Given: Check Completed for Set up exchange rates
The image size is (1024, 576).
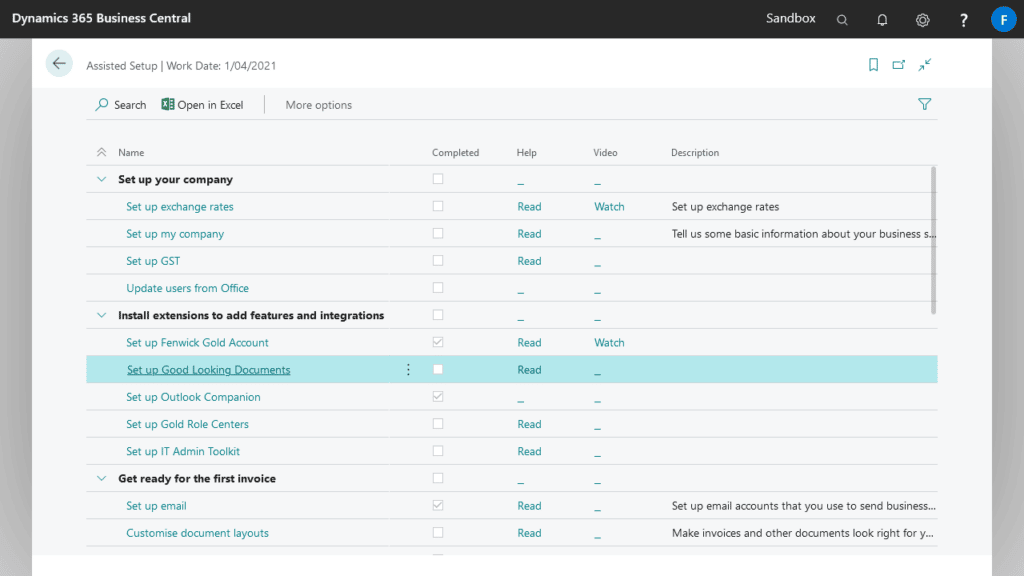Looking at the screenshot, I should 437,206.
